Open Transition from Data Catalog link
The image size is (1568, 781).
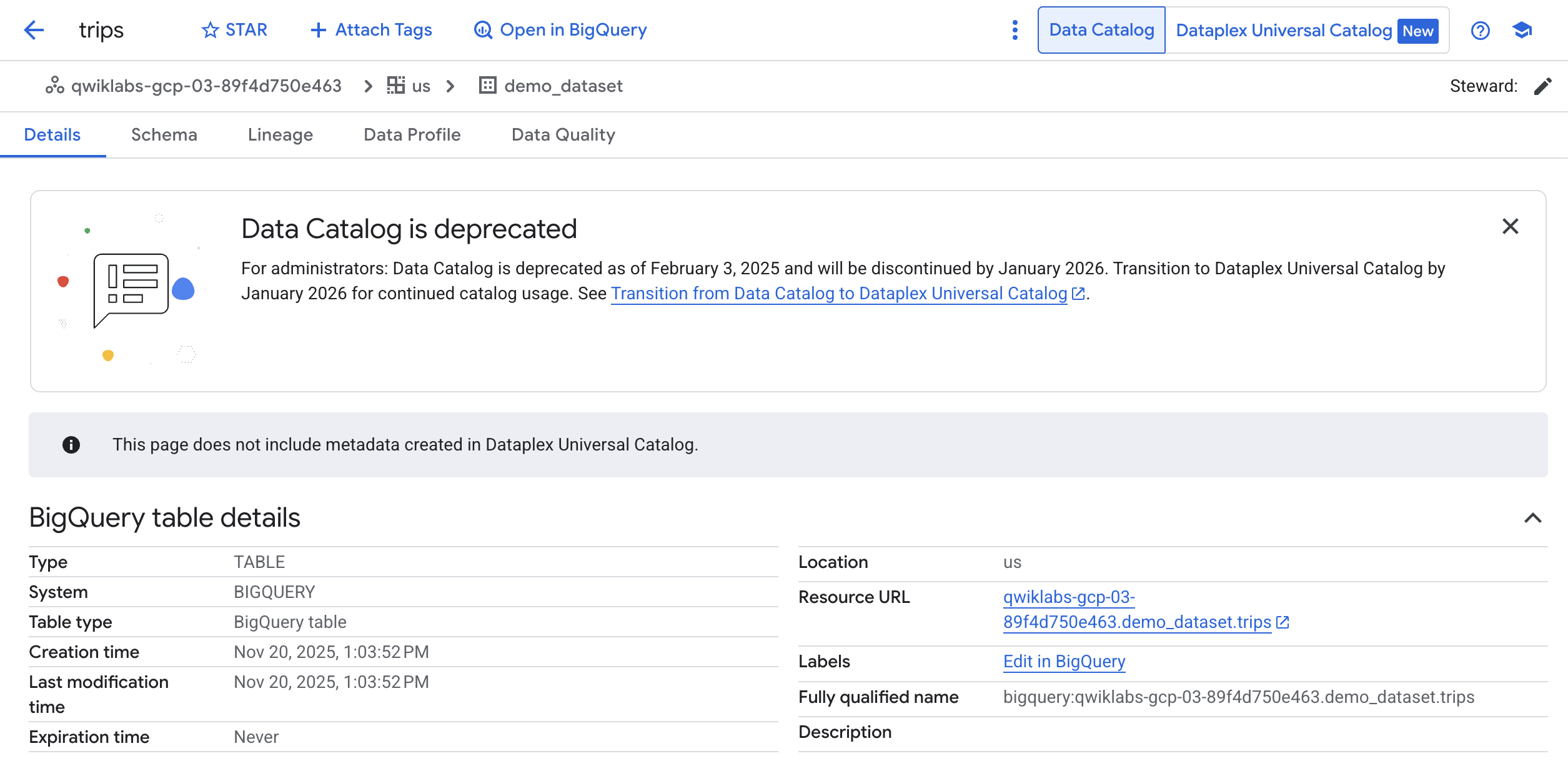[839, 294]
